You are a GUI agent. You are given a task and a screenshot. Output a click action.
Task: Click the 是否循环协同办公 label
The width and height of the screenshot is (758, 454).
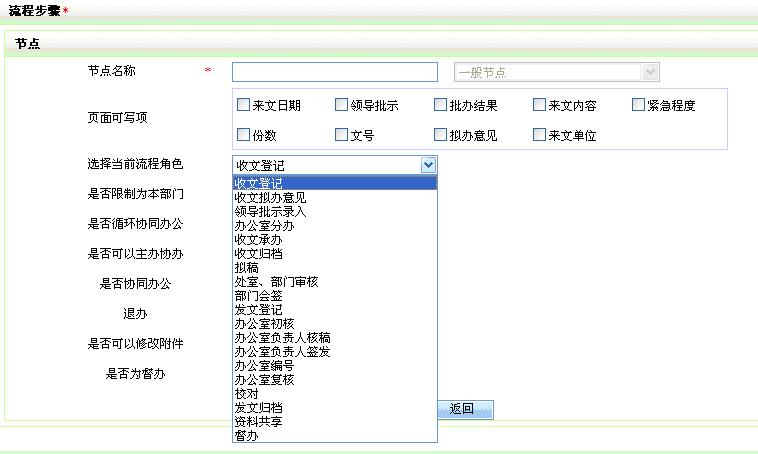pyautogui.click(x=135, y=224)
